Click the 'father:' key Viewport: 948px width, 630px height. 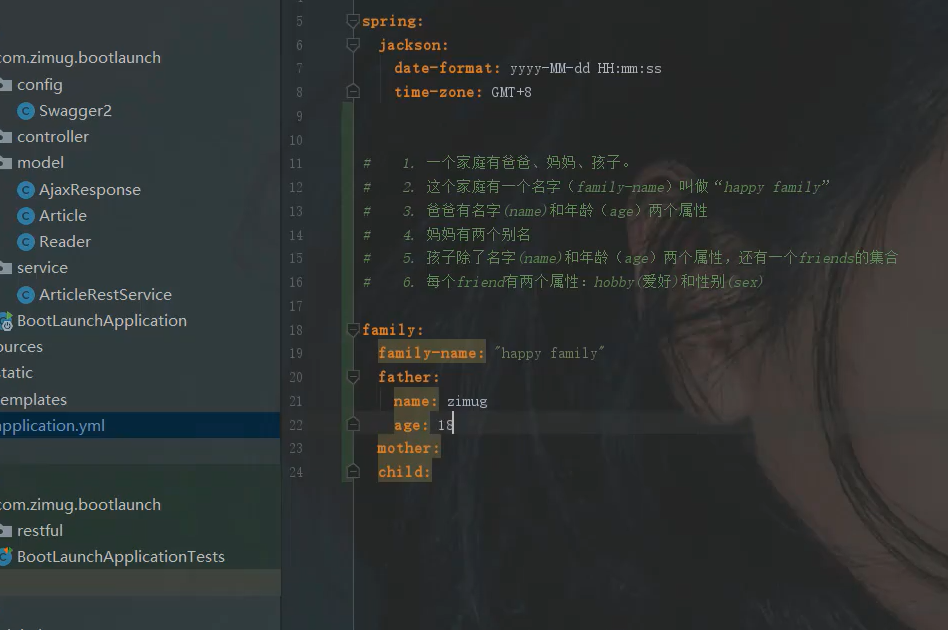[408, 377]
